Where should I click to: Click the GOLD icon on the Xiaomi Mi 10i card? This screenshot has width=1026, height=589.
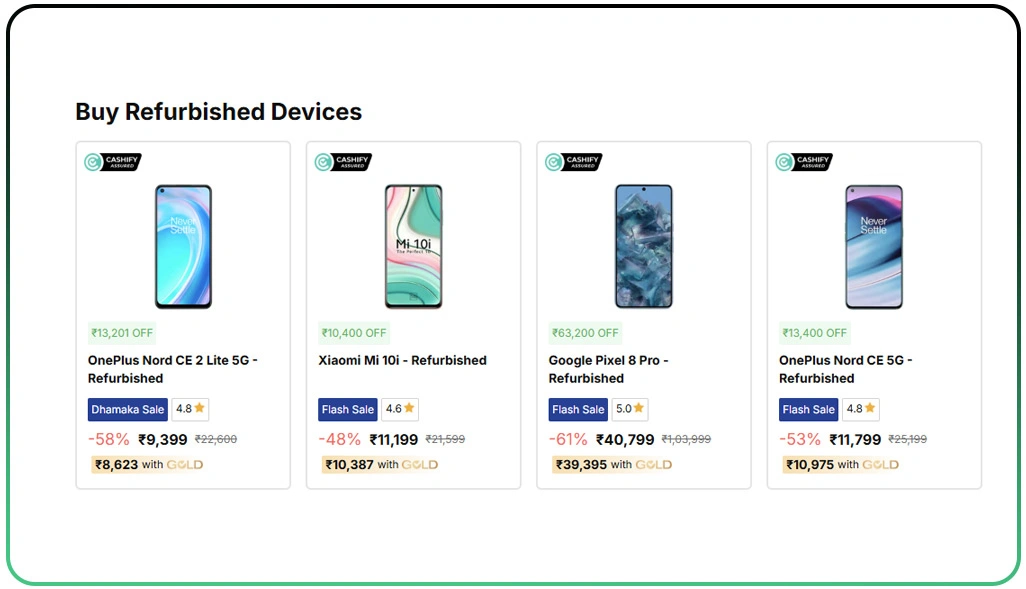[420, 464]
